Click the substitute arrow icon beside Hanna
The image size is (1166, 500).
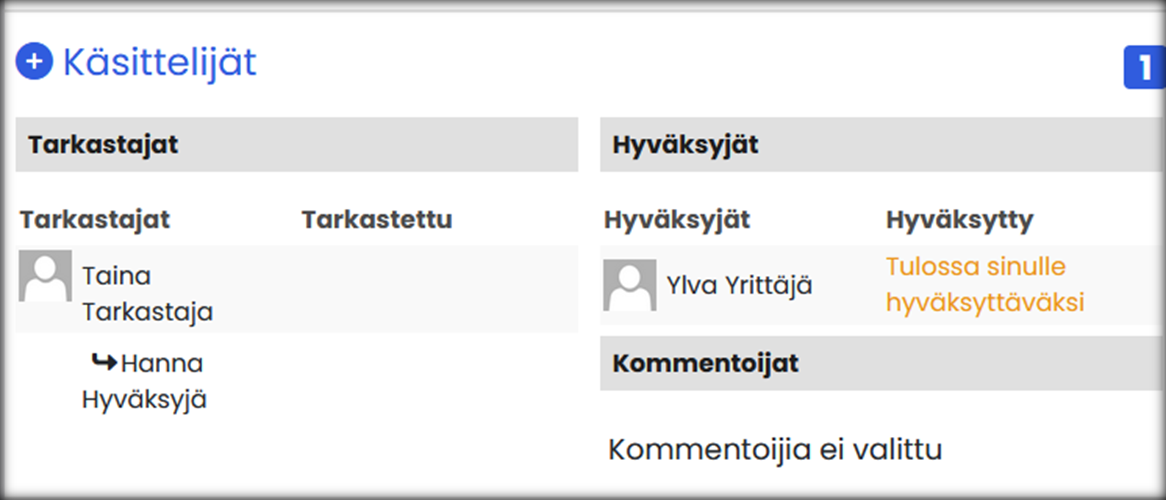coord(104,362)
